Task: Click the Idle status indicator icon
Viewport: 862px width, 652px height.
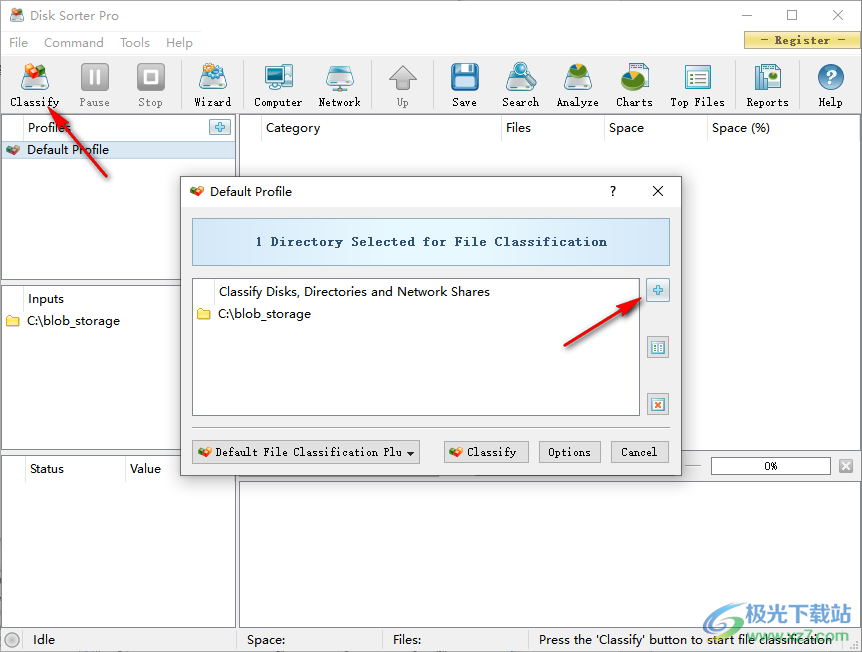Action: 12,640
